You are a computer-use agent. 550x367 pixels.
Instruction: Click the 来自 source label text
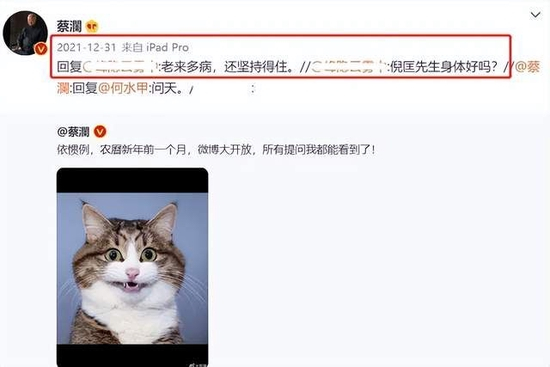(x=132, y=47)
